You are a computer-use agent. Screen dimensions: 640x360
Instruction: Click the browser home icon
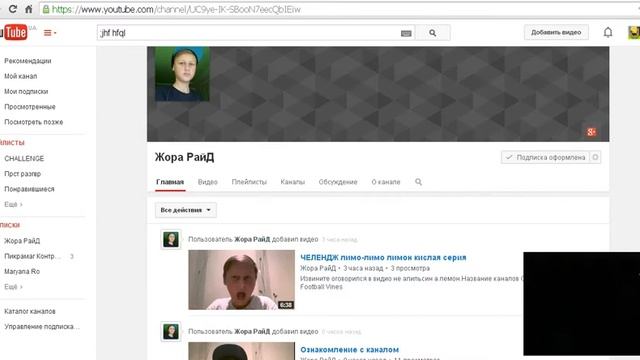[29, 9]
